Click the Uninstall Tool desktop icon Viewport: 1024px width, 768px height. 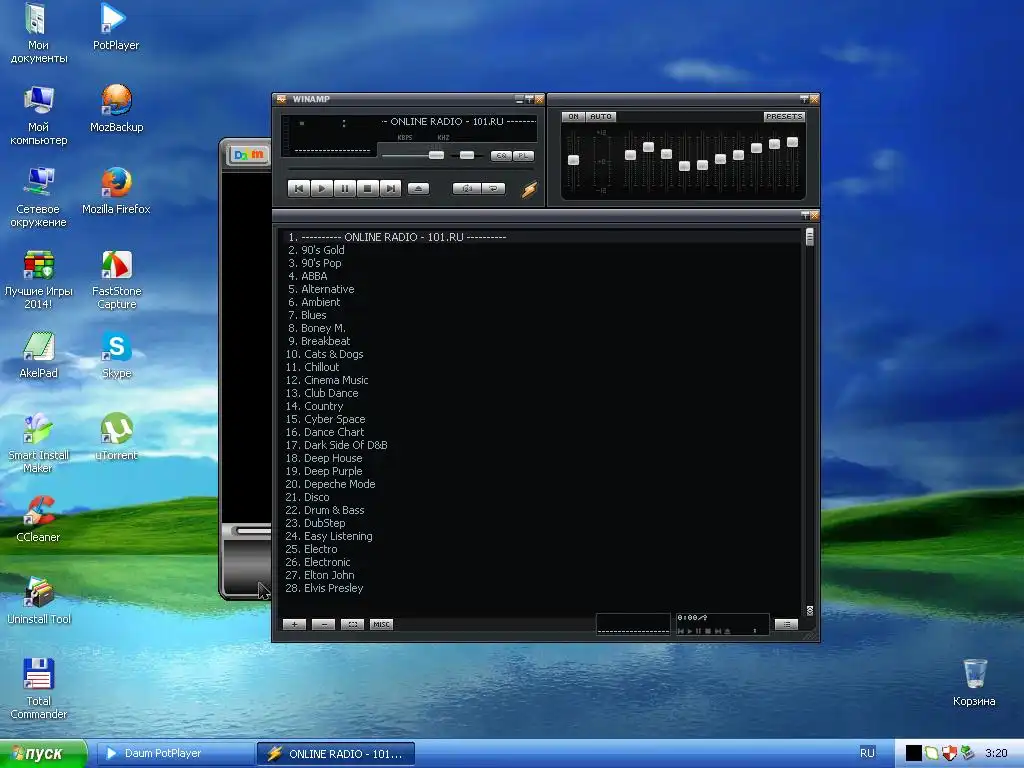coord(39,601)
